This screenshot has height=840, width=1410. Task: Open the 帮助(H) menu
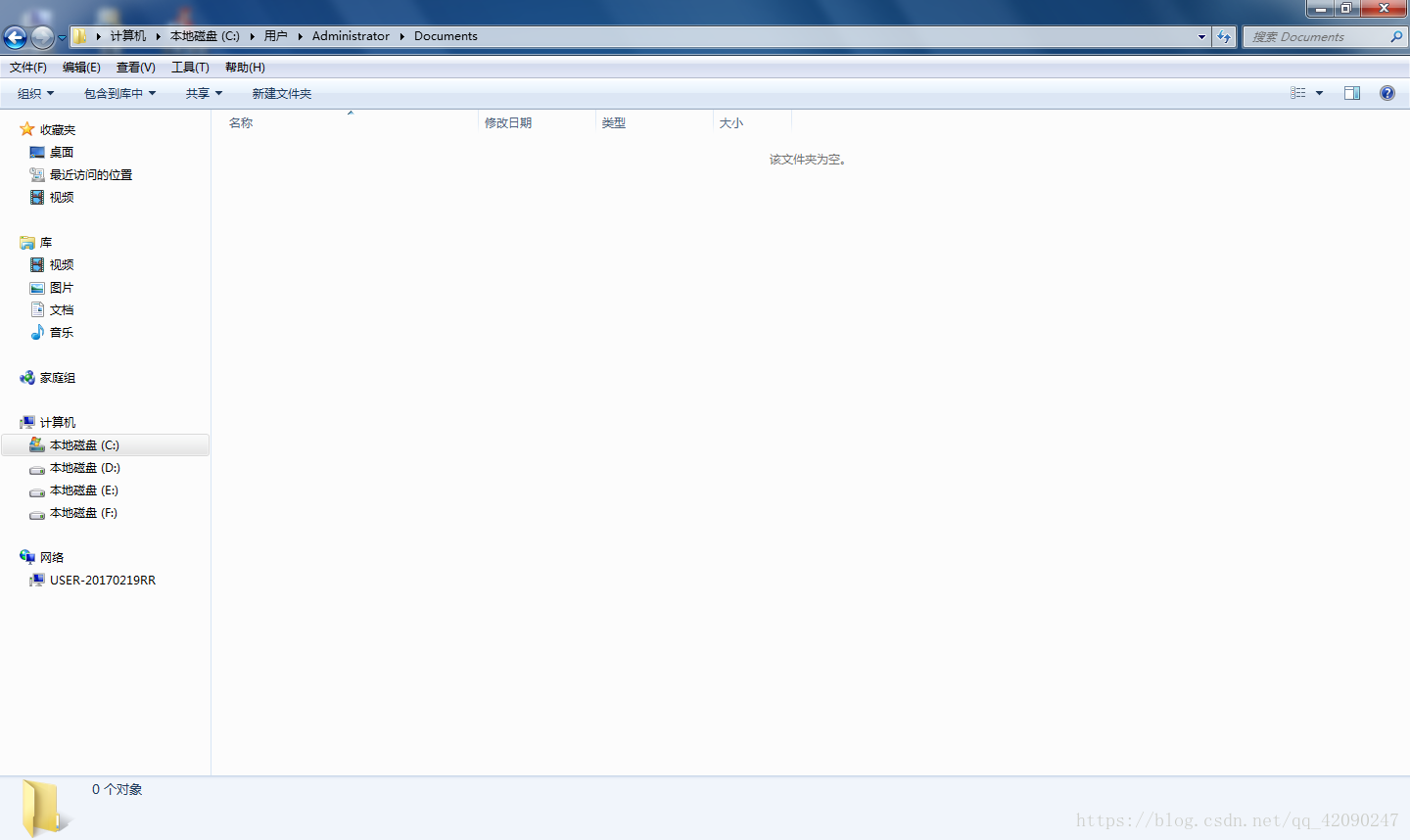pos(245,68)
